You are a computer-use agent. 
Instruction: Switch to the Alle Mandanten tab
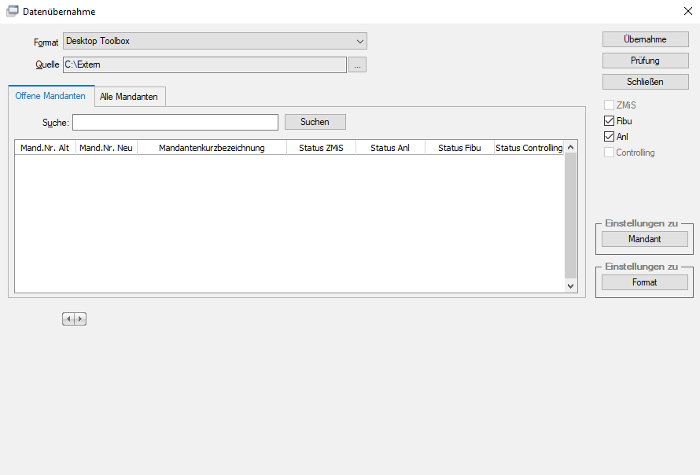pyautogui.click(x=129, y=97)
